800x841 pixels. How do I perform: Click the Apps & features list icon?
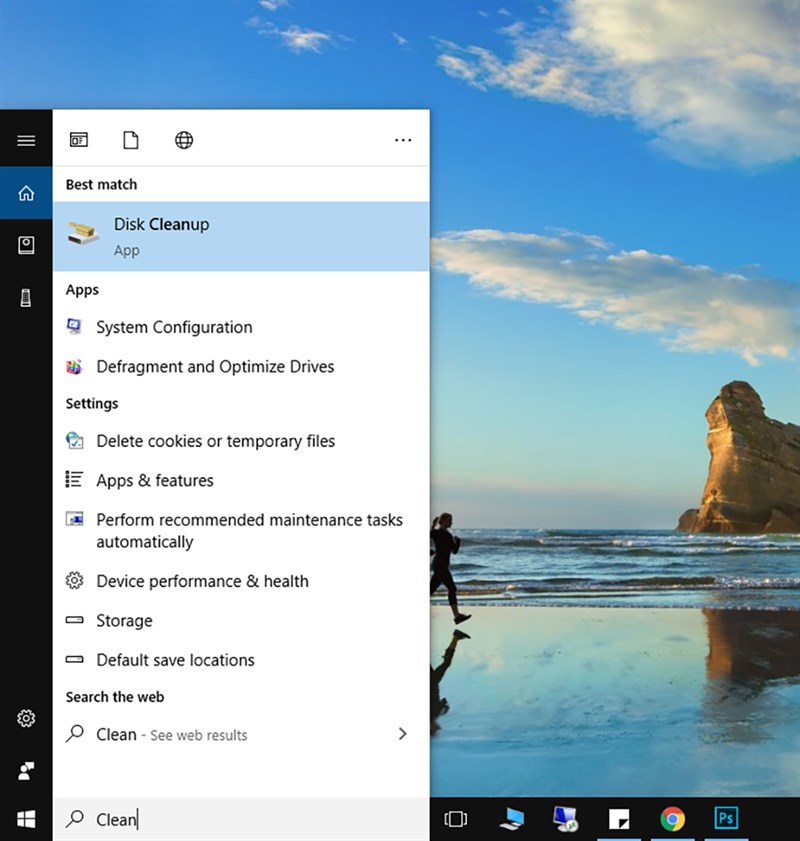(x=74, y=479)
